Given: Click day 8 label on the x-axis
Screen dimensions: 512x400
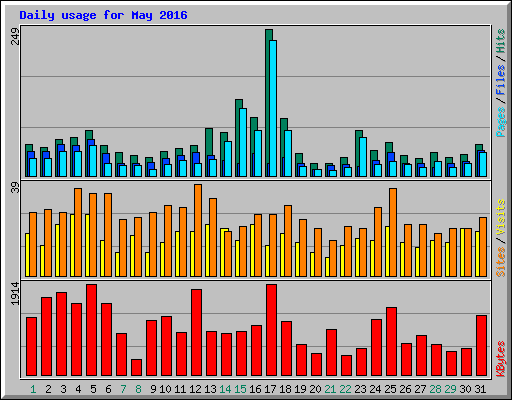Looking at the screenshot, I should click(x=138, y=389).
